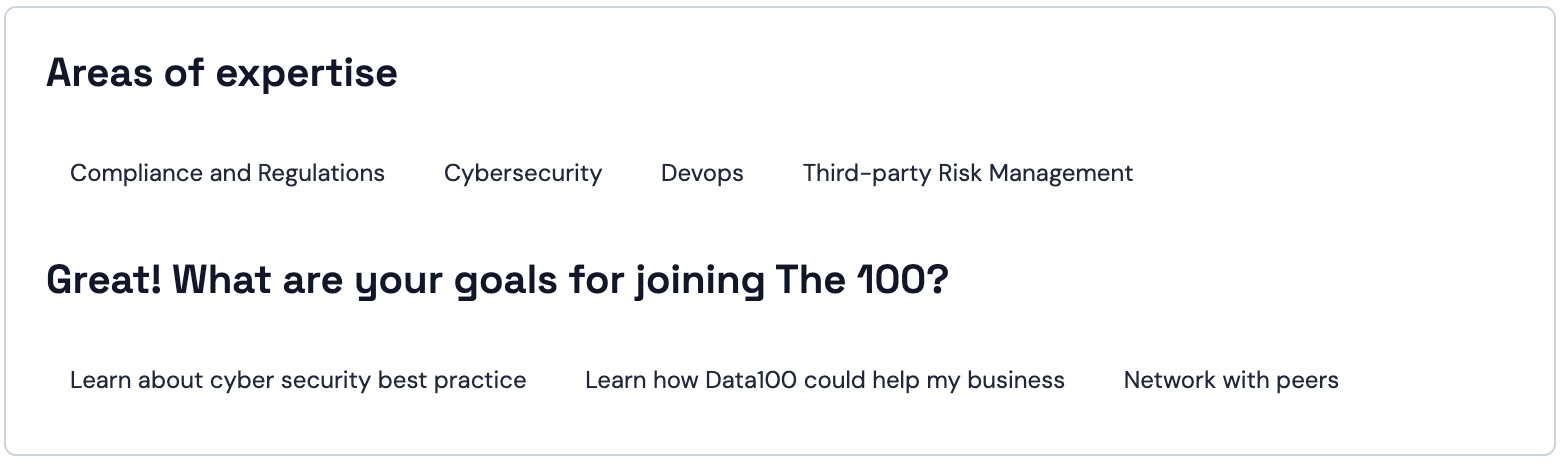This screenshot has height=464, width=1566.
Task: Tap the Third-party Risk Management chip
Action: click(968, 173)
